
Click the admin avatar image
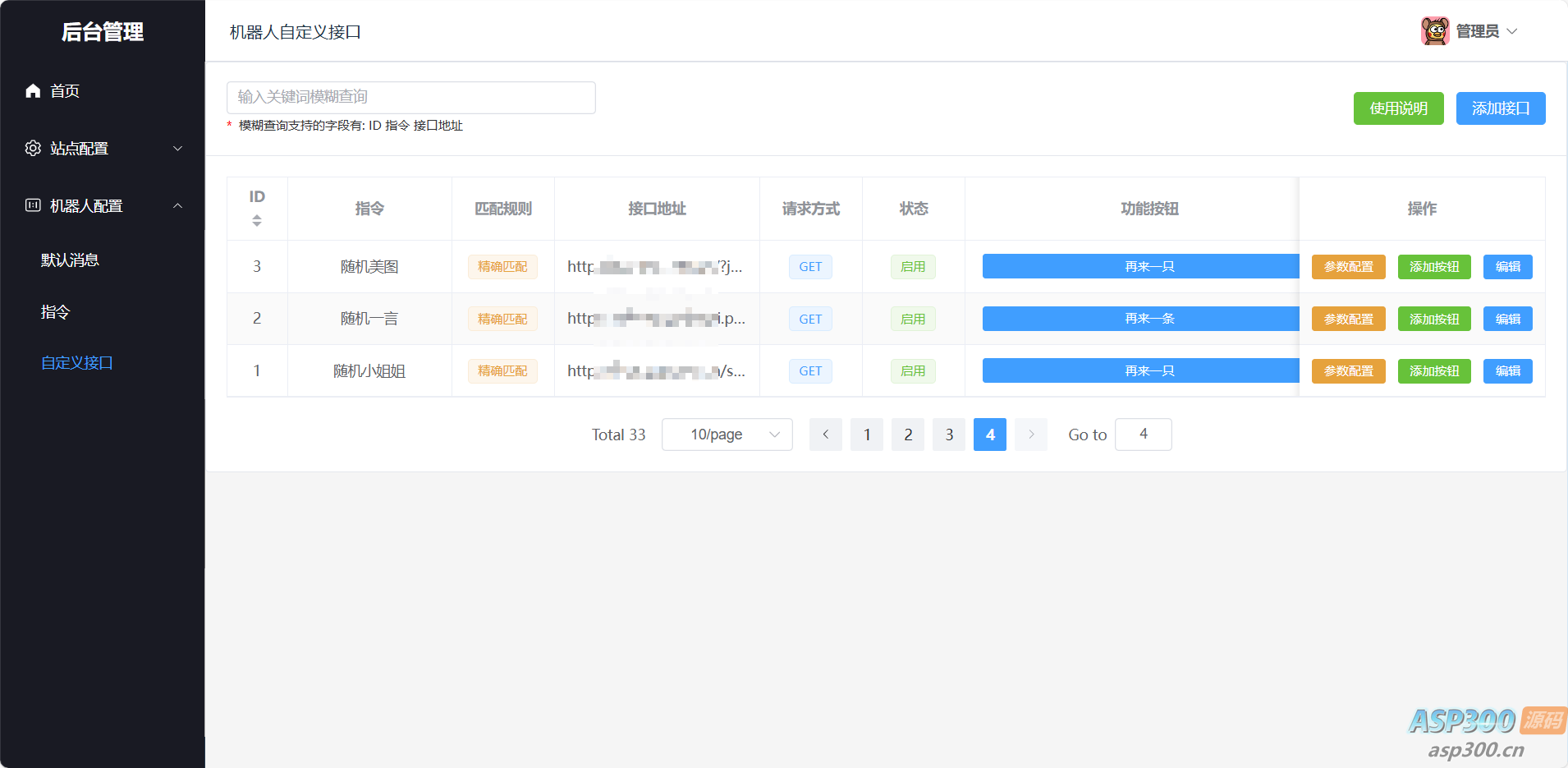tap(1434, 31)
